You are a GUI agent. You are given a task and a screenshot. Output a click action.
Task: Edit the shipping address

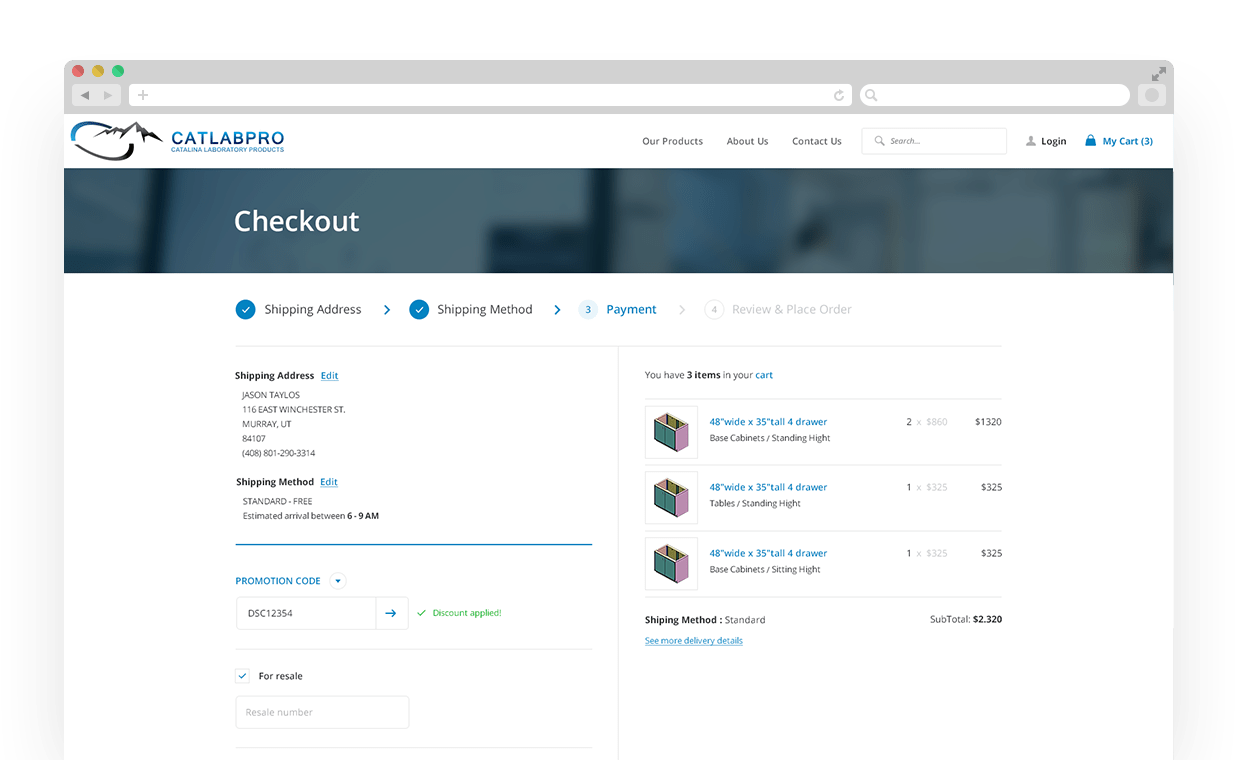click(329, 376)
